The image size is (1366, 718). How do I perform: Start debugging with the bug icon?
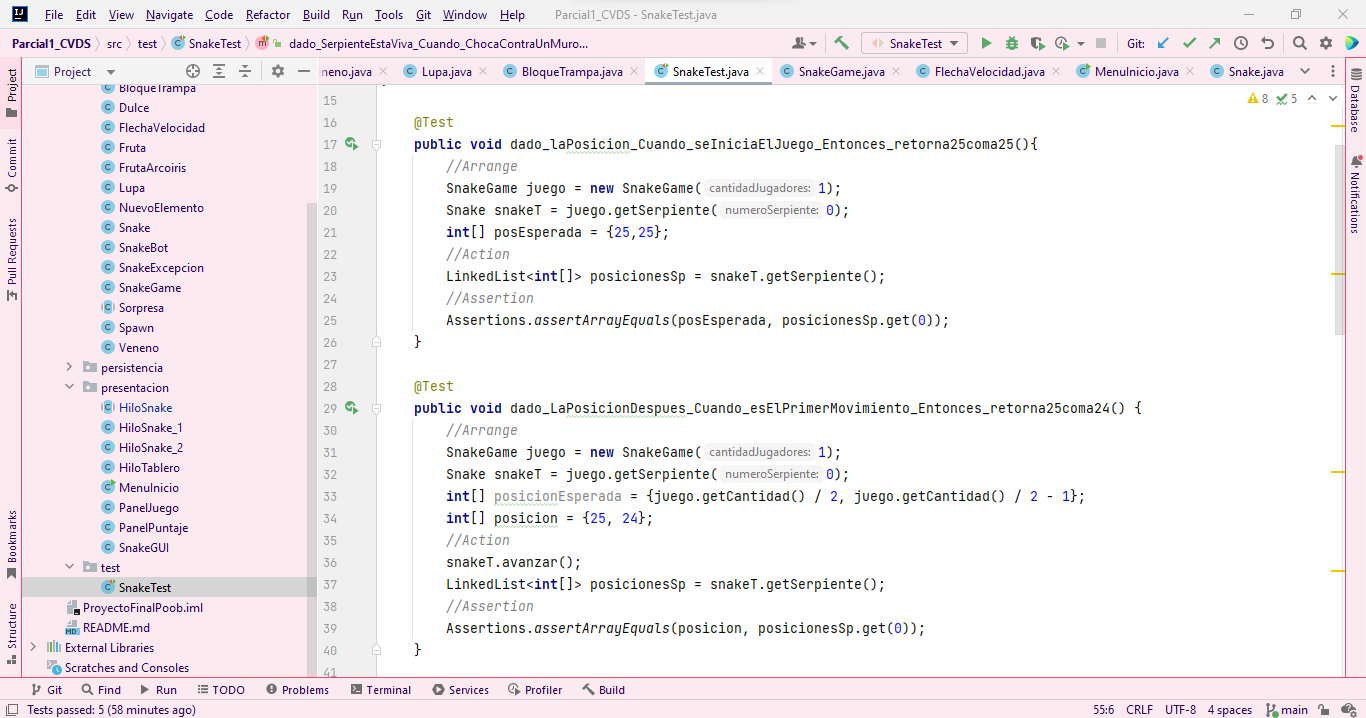click(1010, 42)
